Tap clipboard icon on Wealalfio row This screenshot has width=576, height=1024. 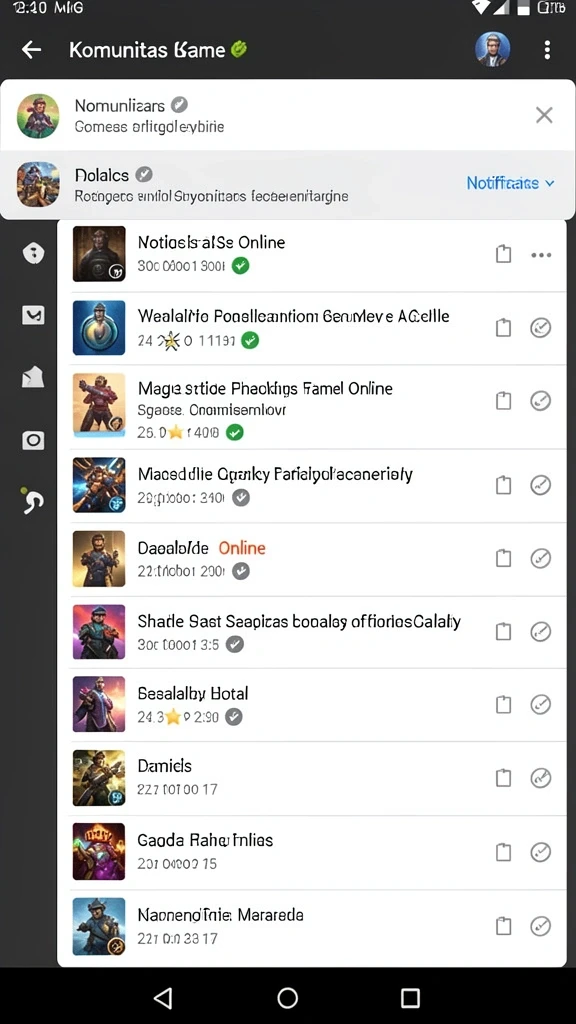(x=503, y=327)
